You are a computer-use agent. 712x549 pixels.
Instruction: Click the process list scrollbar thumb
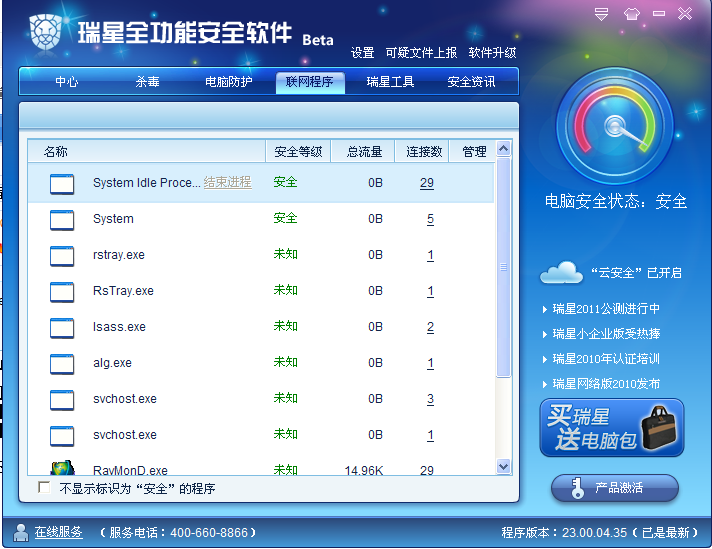tap(503, 267)
